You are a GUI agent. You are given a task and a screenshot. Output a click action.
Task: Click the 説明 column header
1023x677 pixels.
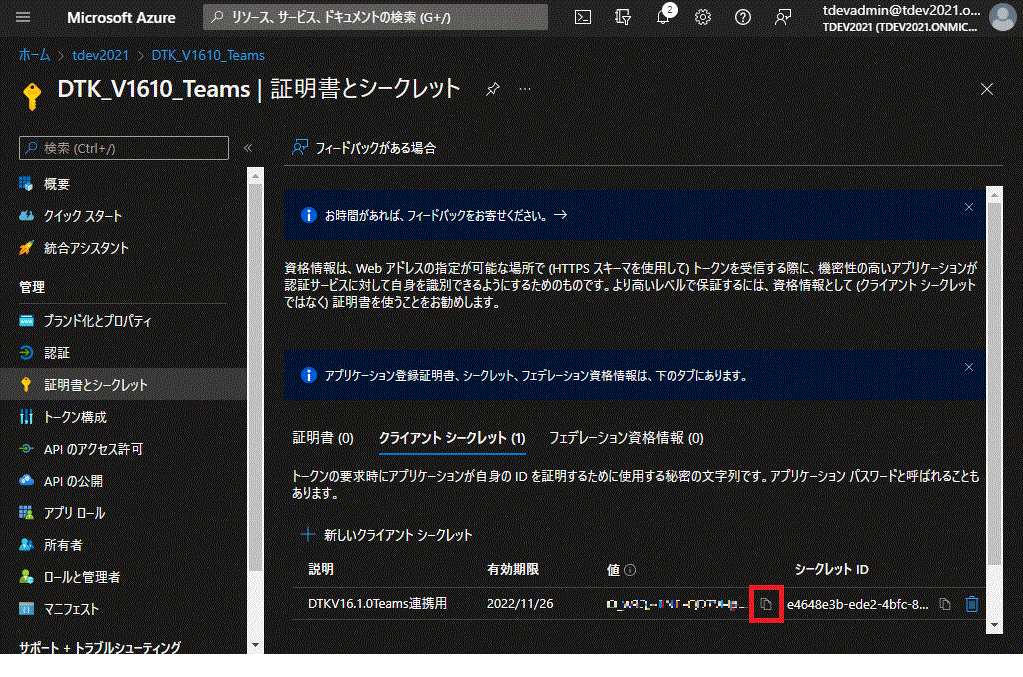[x=321, y=569]
